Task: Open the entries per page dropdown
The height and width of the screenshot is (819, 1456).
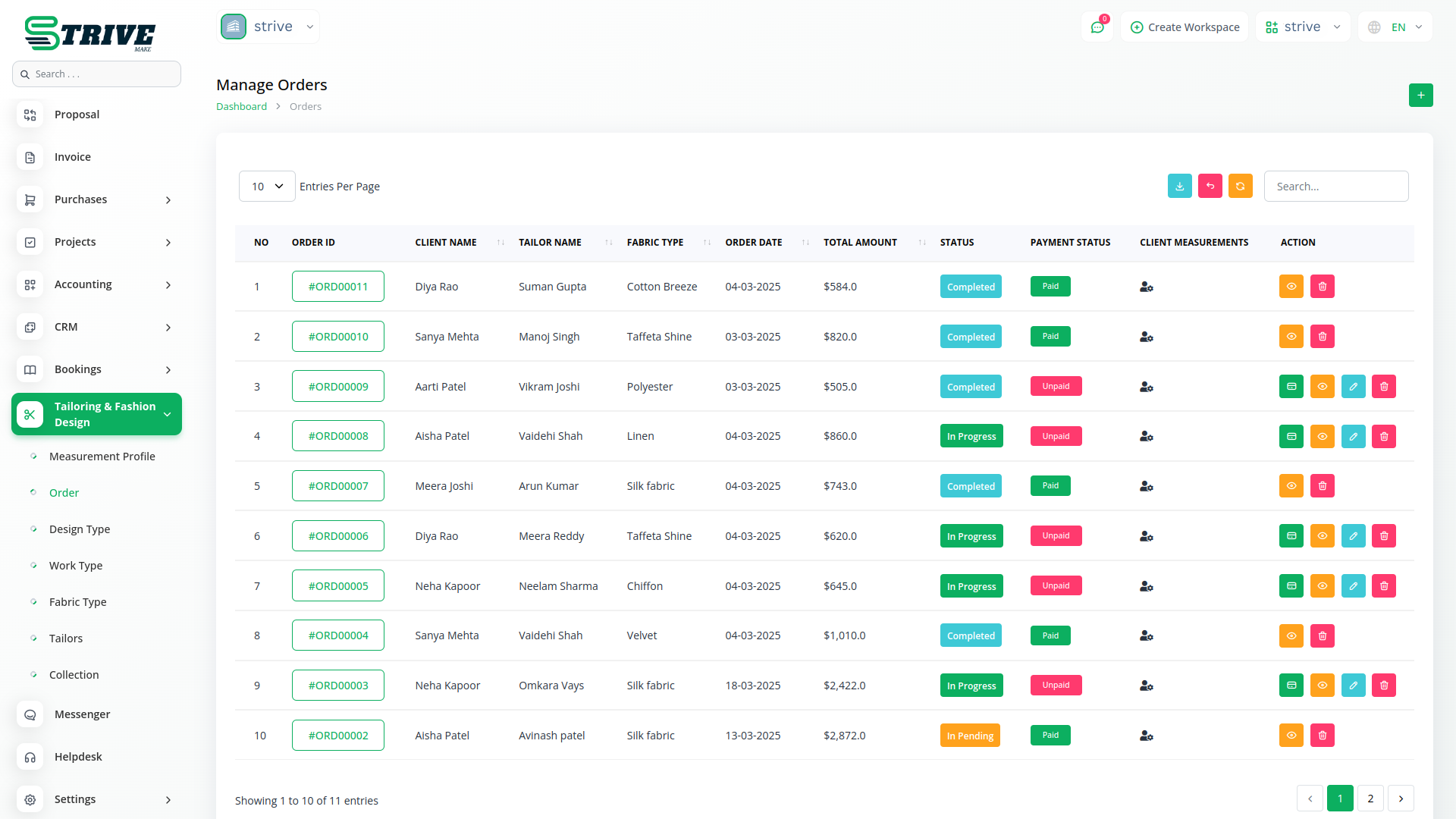Action: click(267, 186)
